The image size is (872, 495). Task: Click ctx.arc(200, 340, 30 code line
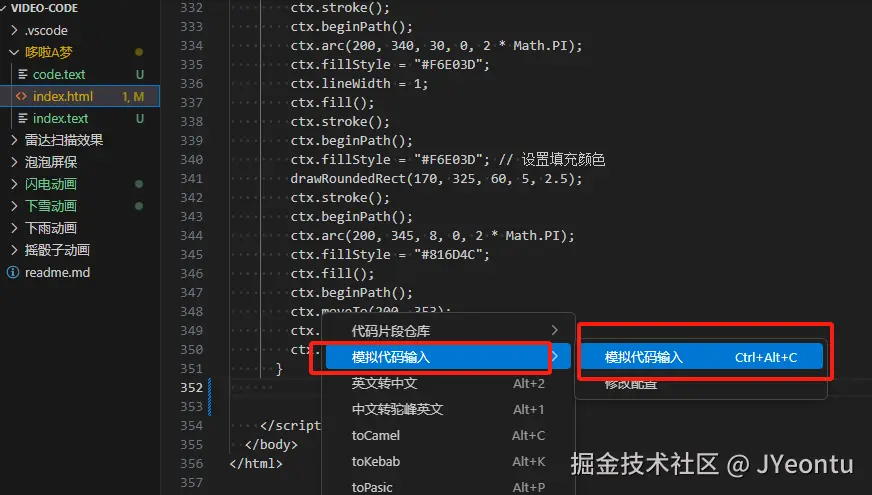coord(436,46)
